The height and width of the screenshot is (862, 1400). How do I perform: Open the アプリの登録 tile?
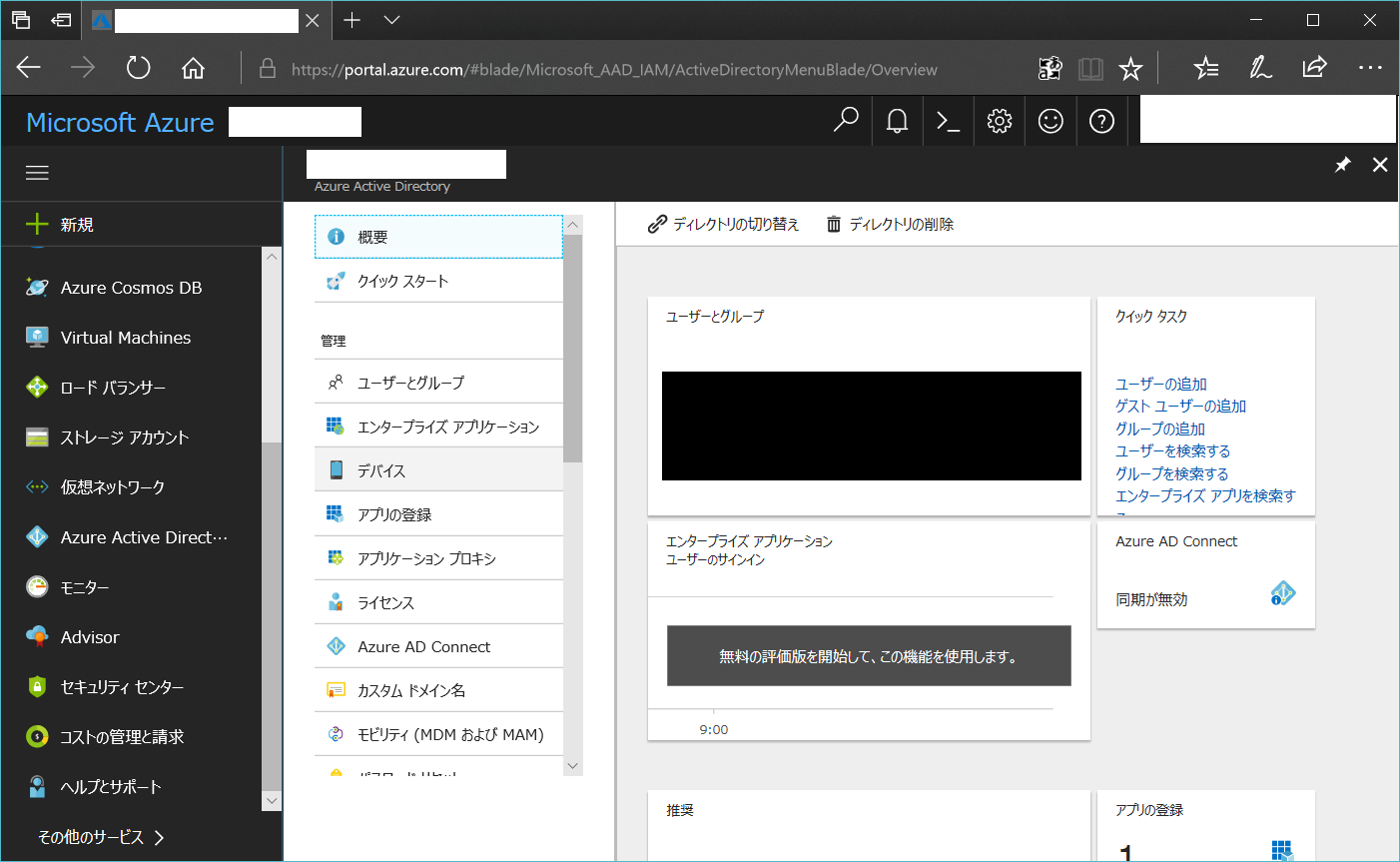coord(1205,826)
